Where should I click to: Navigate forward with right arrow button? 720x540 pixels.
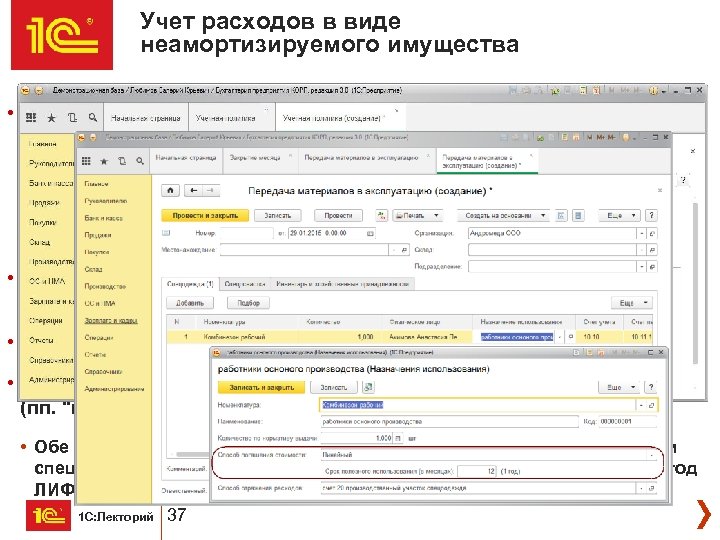tap(210, 190)
